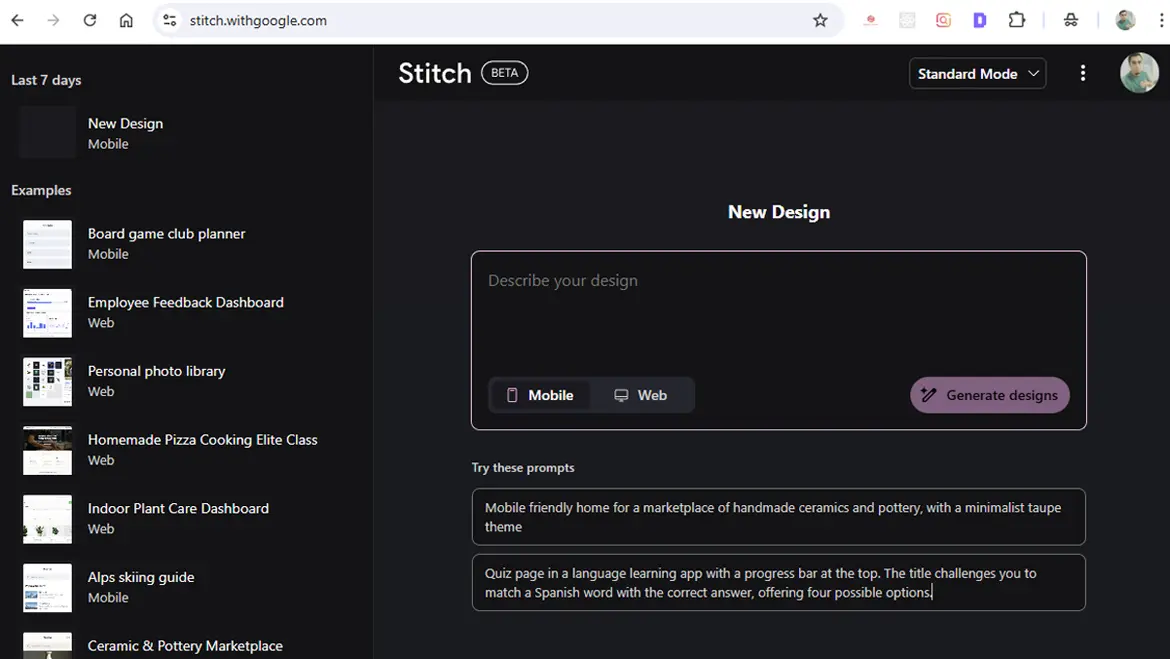Click the "Examples" section heading
This screenshot has width=1170, height=659.
point(41,190)
